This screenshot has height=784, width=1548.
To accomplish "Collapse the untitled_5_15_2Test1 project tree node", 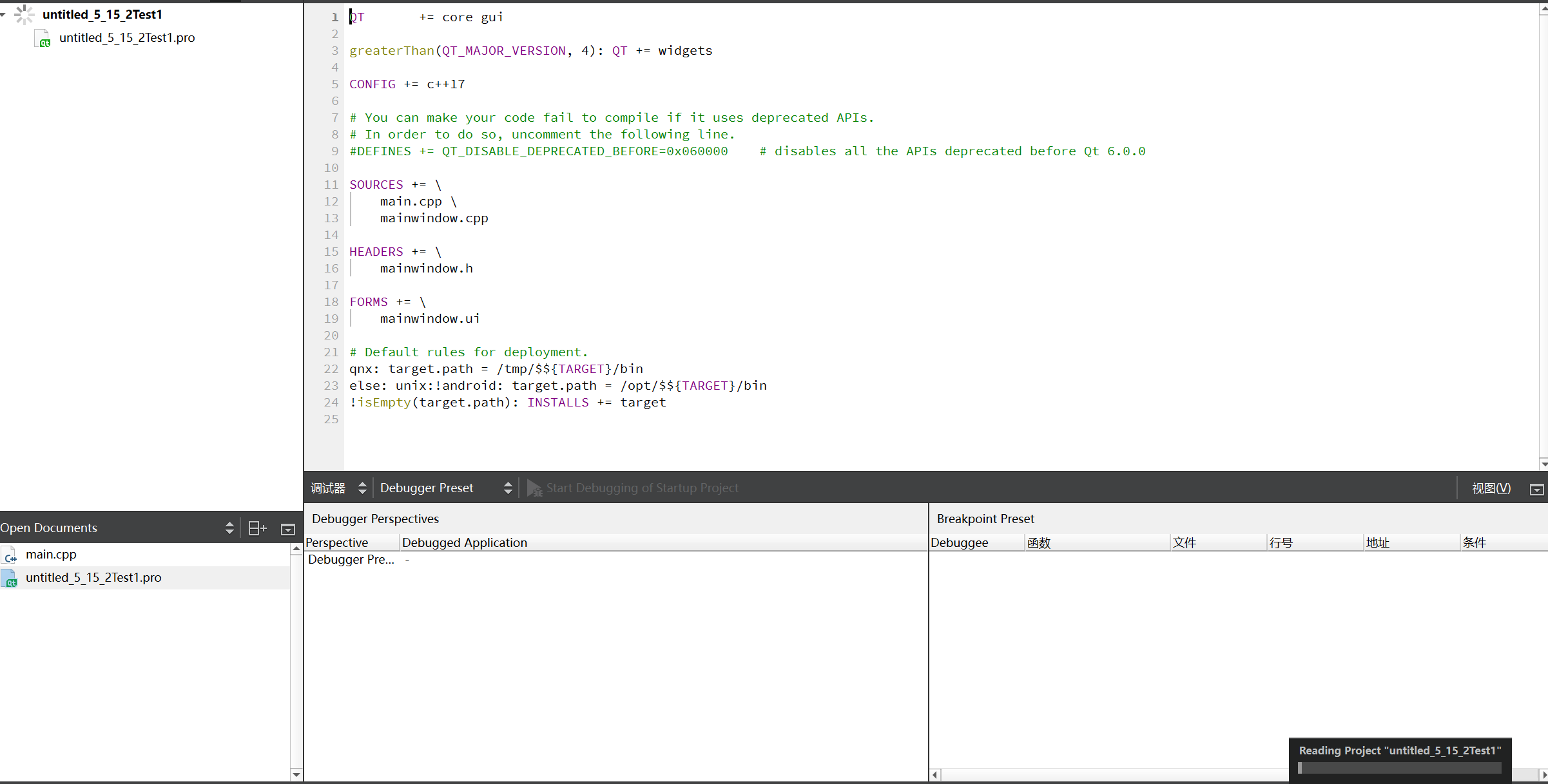I will point(4,14).
